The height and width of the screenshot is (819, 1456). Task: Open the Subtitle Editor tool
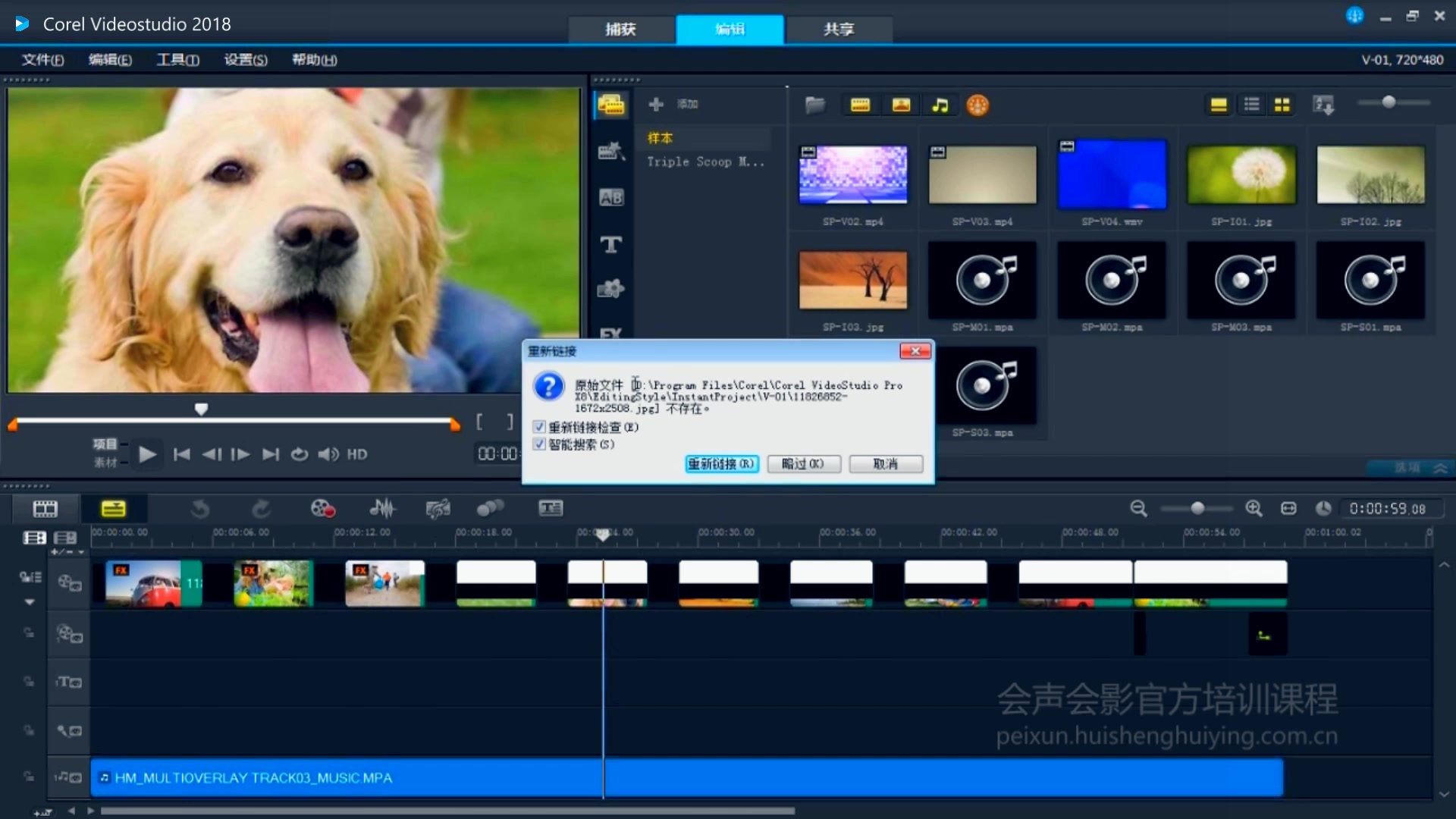(551, 508)
